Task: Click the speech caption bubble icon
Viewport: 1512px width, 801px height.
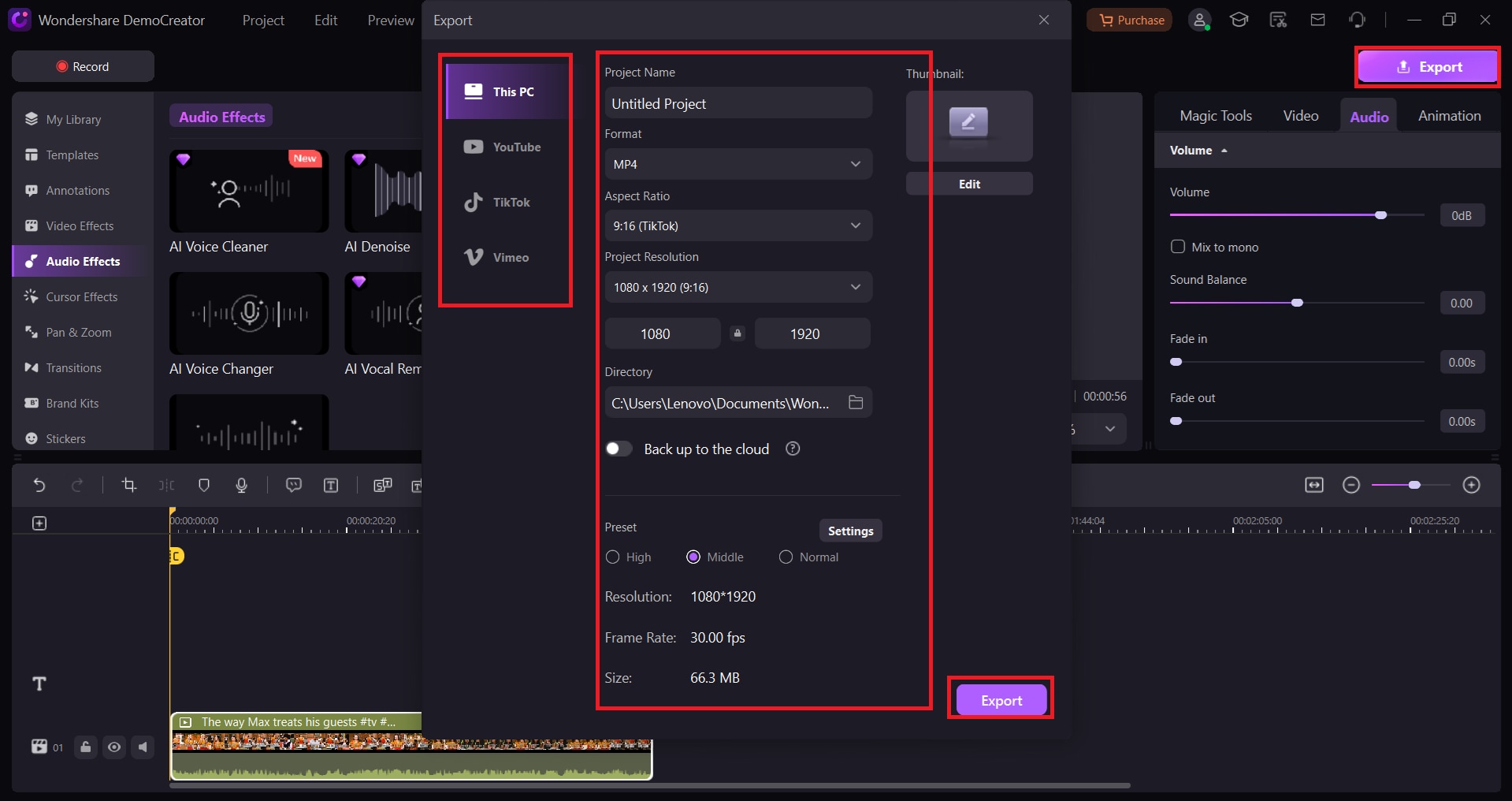Action: click(x=294, y=485)
